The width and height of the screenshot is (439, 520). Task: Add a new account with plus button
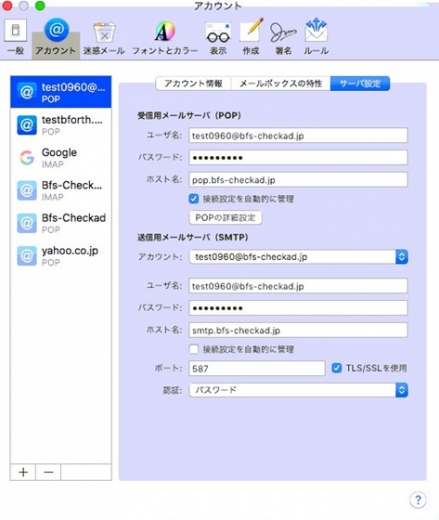[x=23, y=472]
